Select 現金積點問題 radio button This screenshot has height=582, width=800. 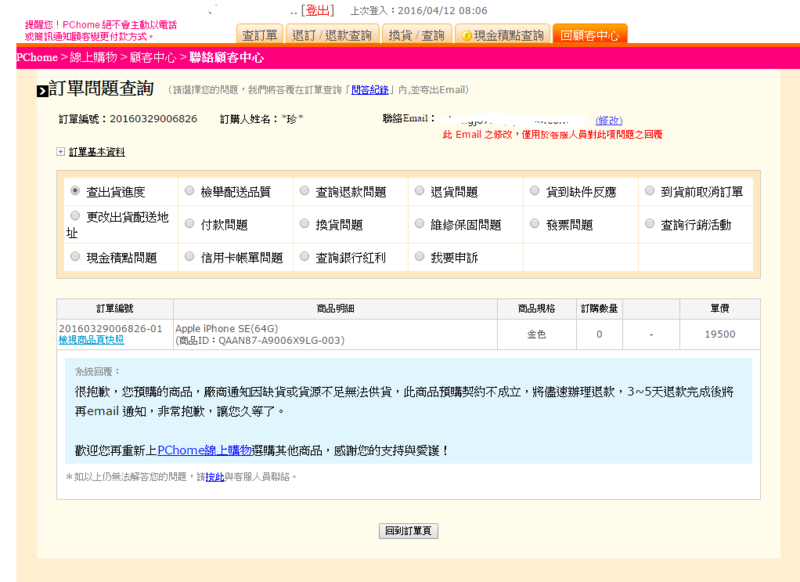(75, 257)
